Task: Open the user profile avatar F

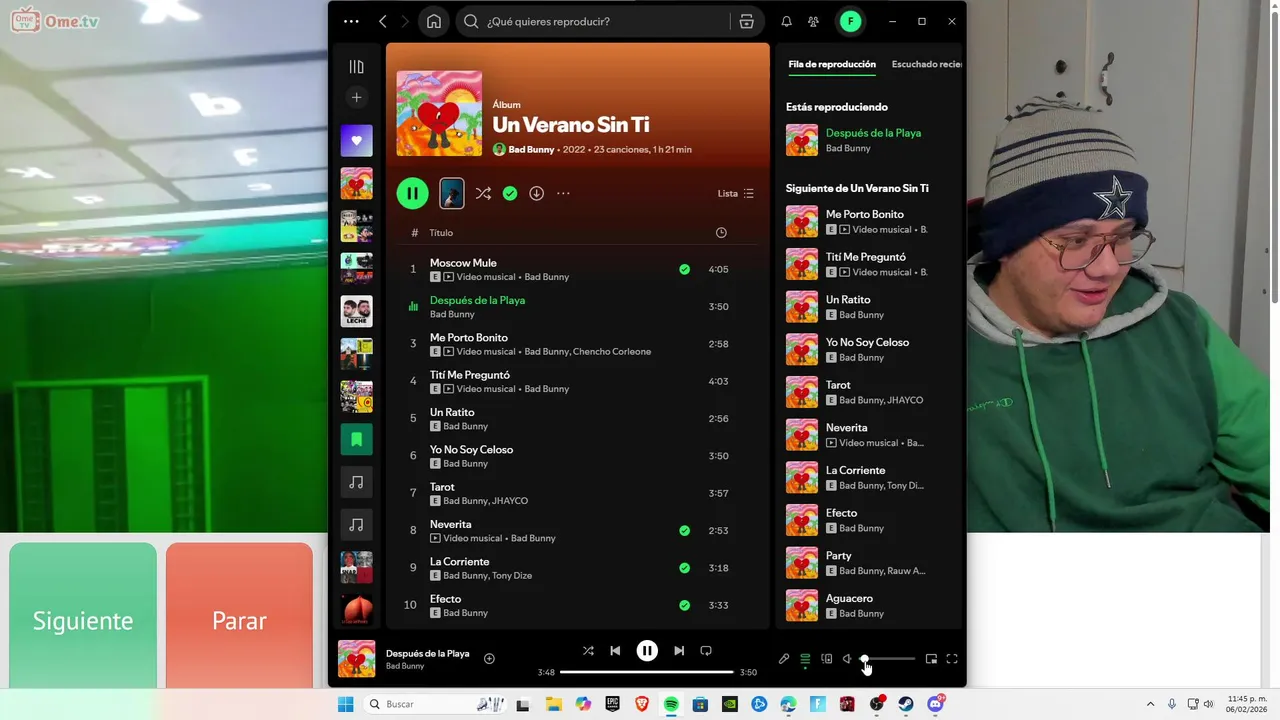Action: pyautogui.click(x=850, y=21)
